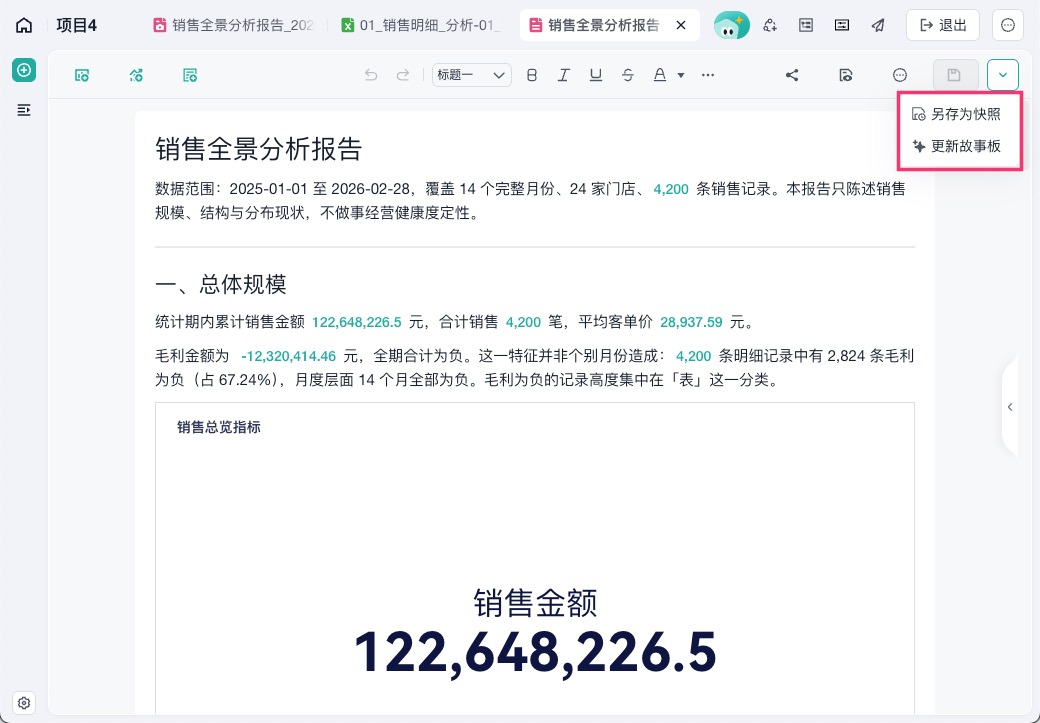Click the green insert chart toolbar icon

(x=137, y=76)
